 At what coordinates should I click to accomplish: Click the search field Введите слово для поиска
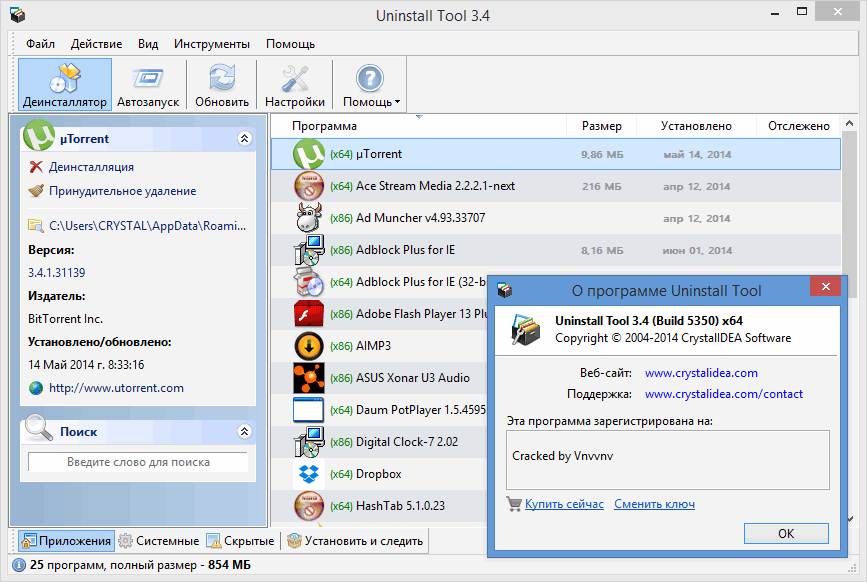(138, 462)
